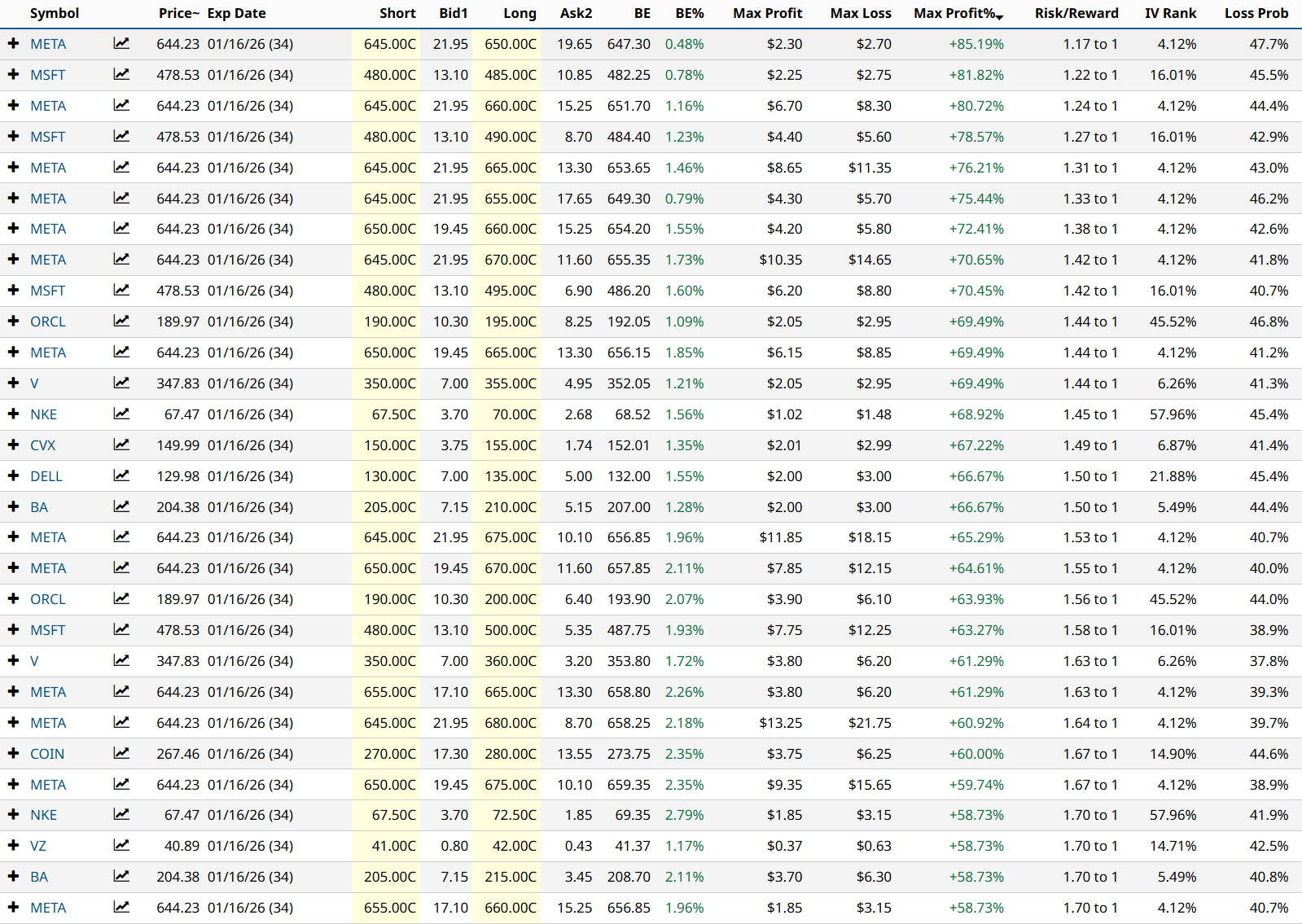
Task: Show the chart for the VZ row
Action: (121, 845)
